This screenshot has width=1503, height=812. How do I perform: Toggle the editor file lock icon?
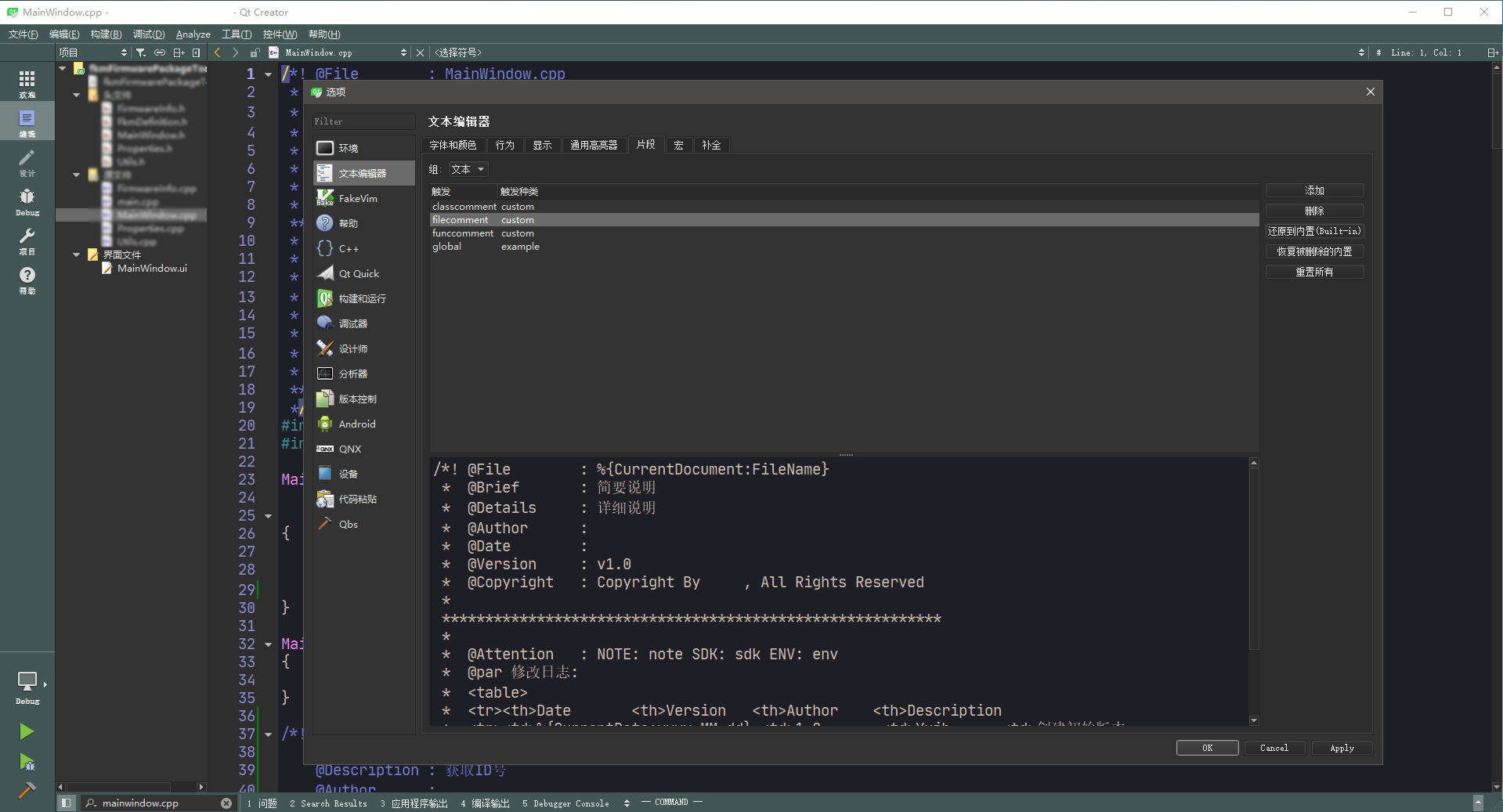point(255,52)
